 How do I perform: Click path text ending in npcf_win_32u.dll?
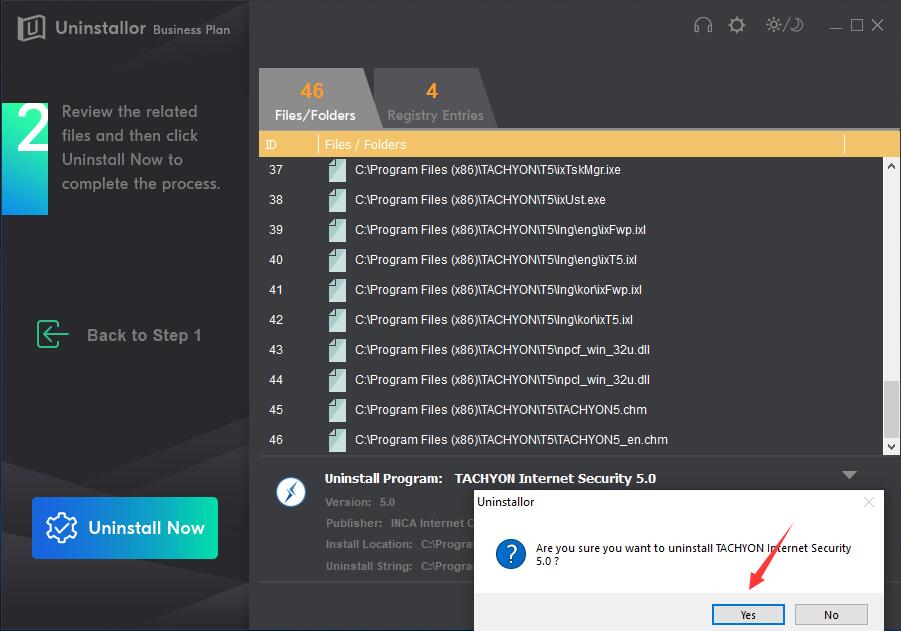502,349
